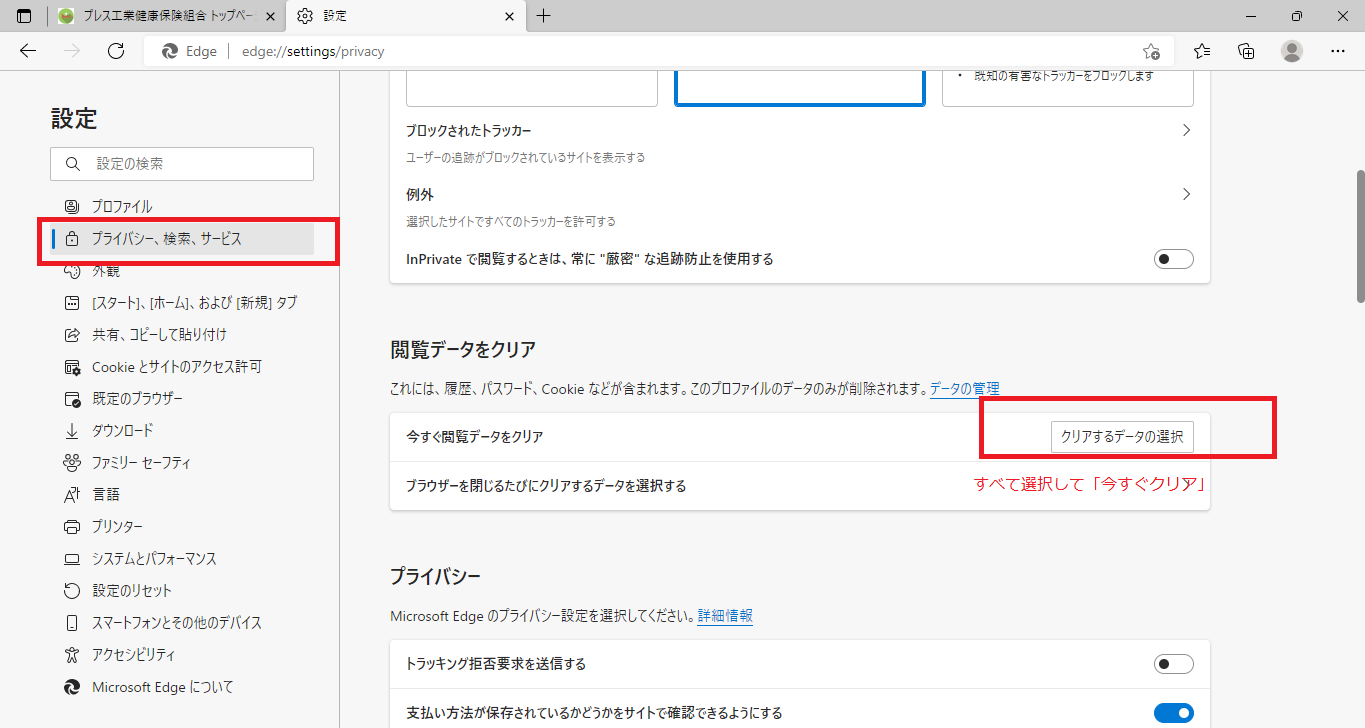Open システムとパフォーマンス settings
The width and height of the screenshot is (1365, 728).
point(182,559)
